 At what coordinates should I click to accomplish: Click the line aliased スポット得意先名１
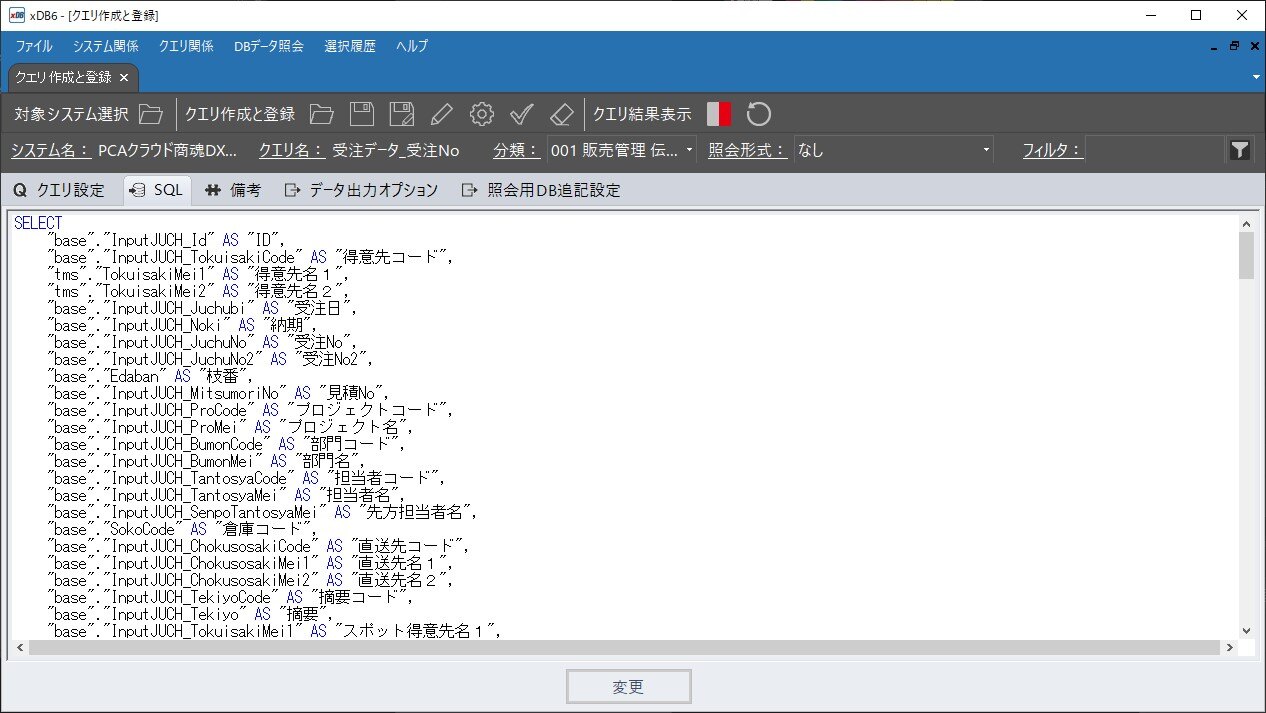point(273,631)
